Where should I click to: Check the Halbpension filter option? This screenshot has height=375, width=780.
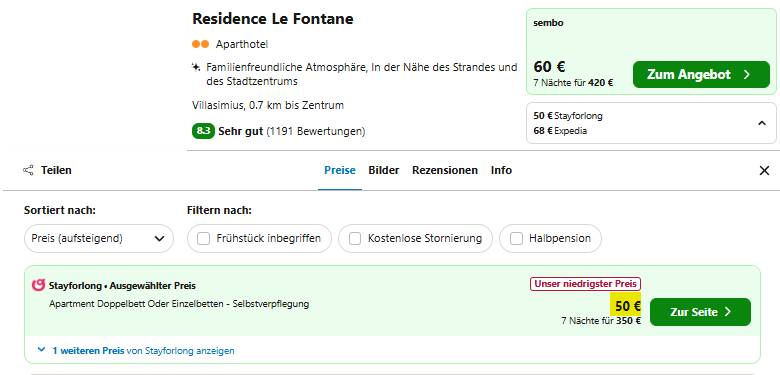(516, 239)
